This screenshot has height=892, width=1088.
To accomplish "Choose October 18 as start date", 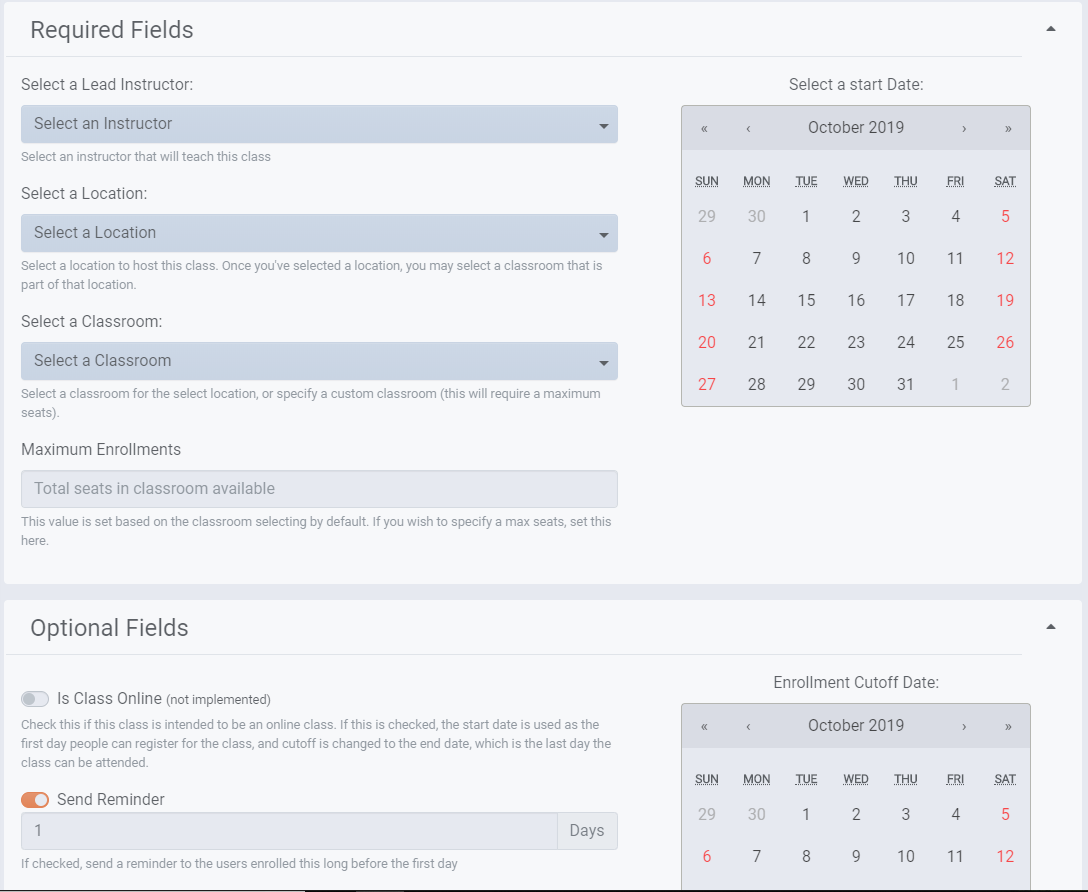I will pyautogui.click(x=955, y=300).
